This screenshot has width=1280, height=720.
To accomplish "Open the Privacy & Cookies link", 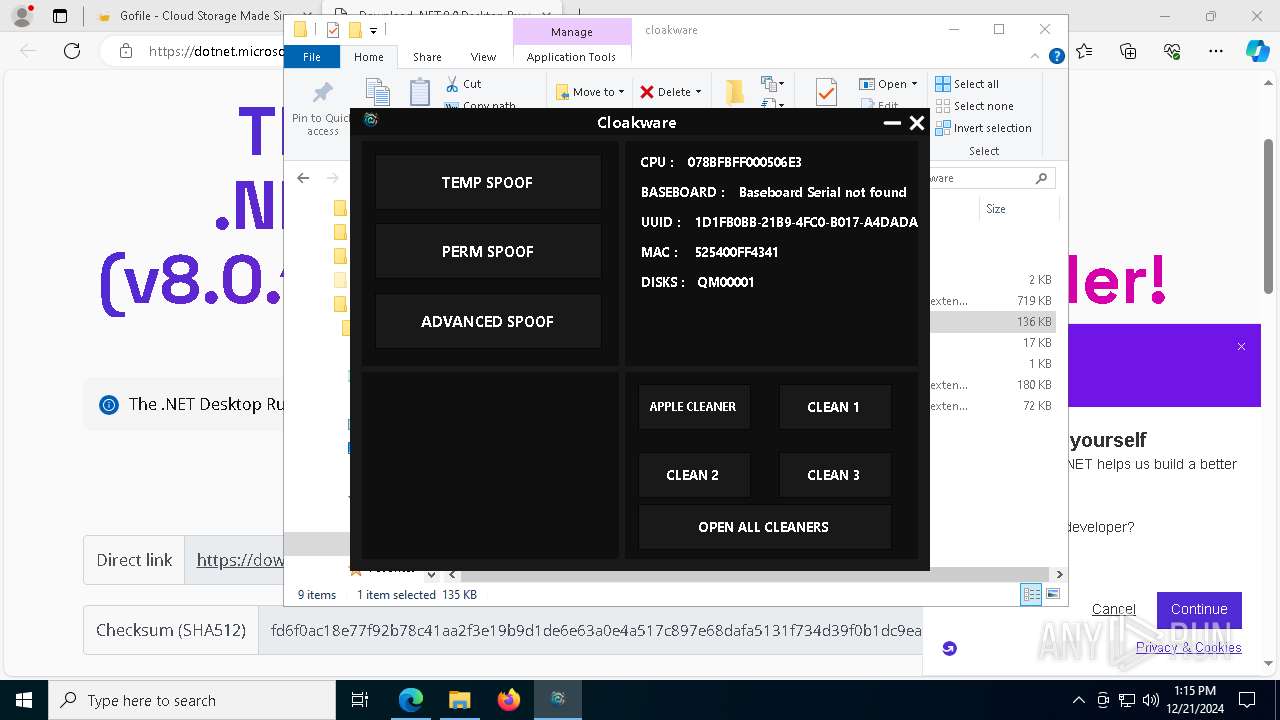I will (1189, 647).
